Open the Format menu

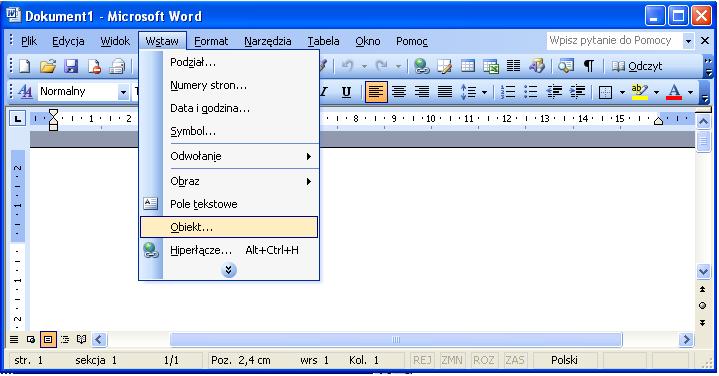click(x=211, y=41)
